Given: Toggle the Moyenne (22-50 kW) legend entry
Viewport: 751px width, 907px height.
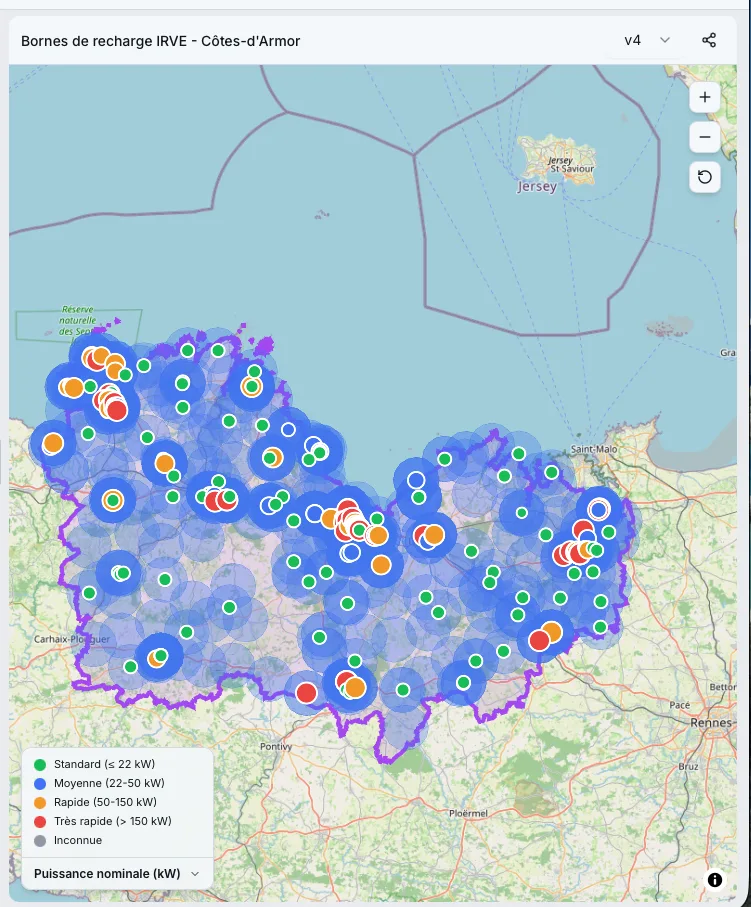Looking at the screenshot, I should pyautogui.click(x=100, y=783).
